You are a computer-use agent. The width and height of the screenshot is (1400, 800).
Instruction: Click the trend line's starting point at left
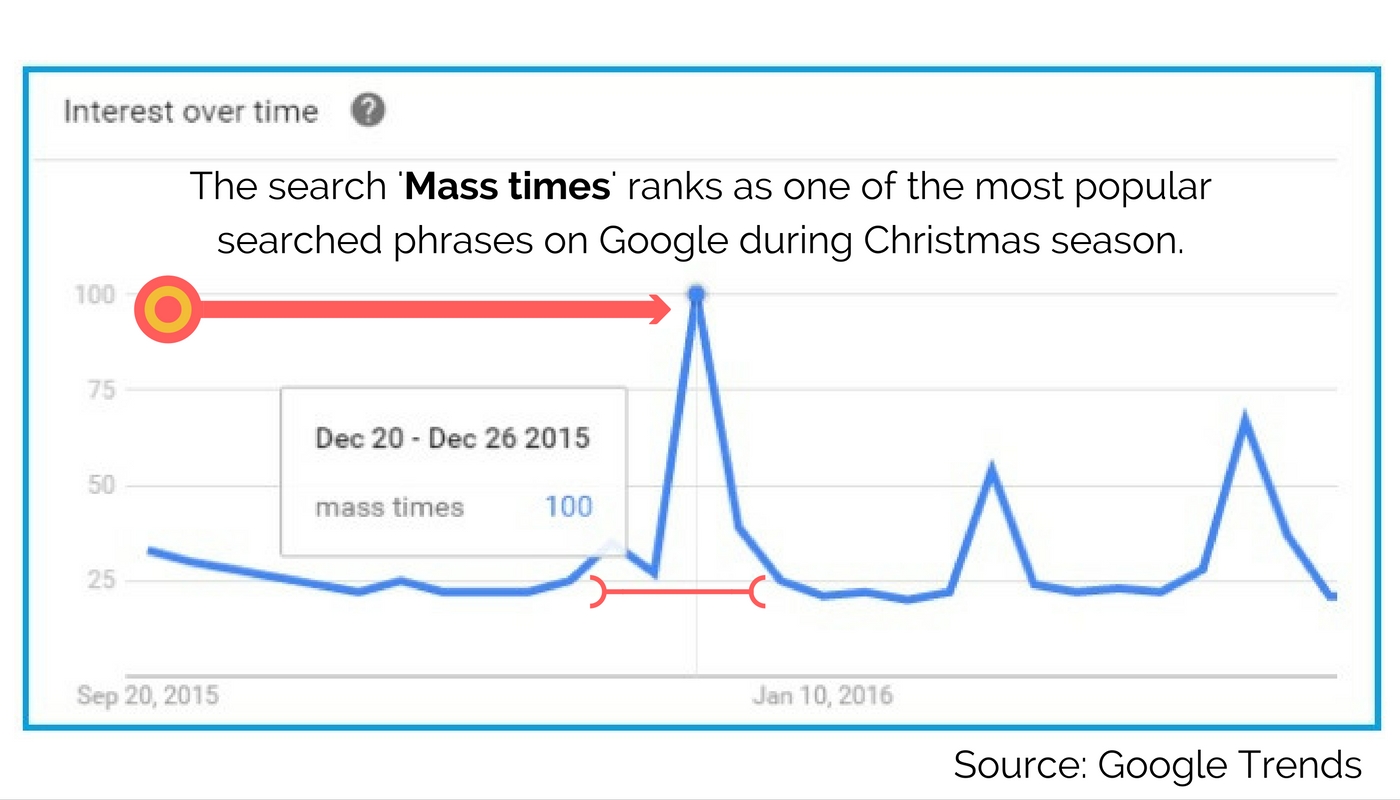tap(150, 550)
